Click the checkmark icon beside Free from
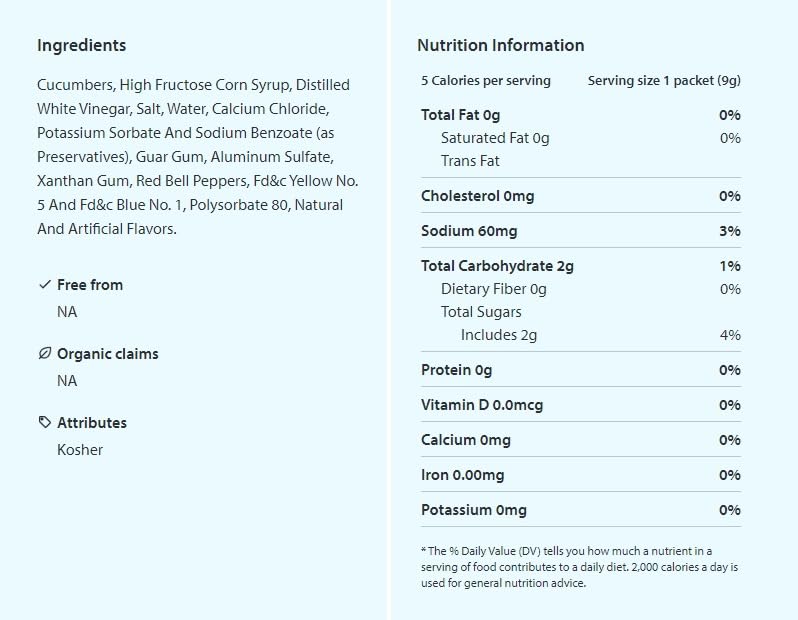Image resolution: width=798 pixels, height=620 pixels. [44, 285]
